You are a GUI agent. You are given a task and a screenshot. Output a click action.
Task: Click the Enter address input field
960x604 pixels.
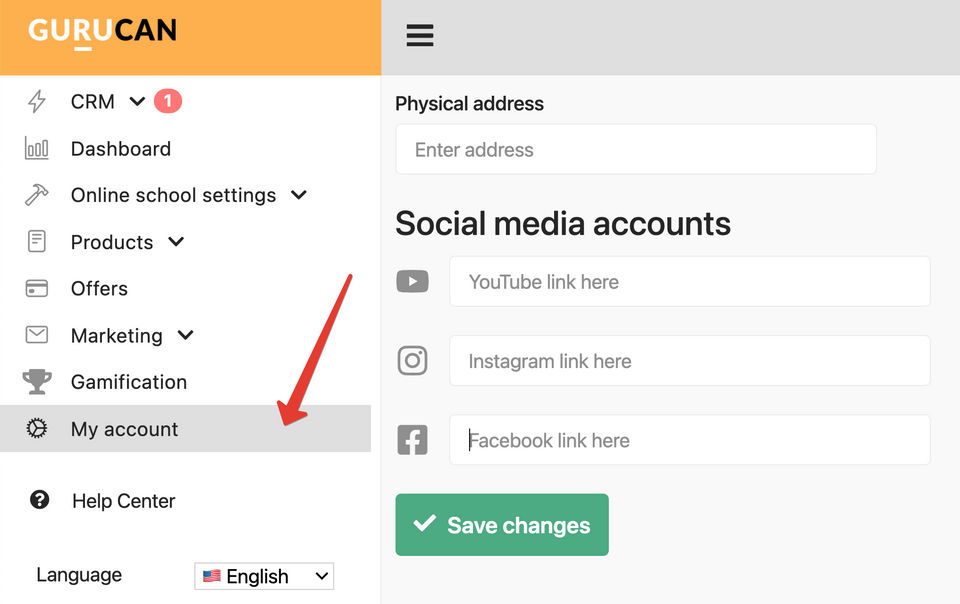[636, 149]
